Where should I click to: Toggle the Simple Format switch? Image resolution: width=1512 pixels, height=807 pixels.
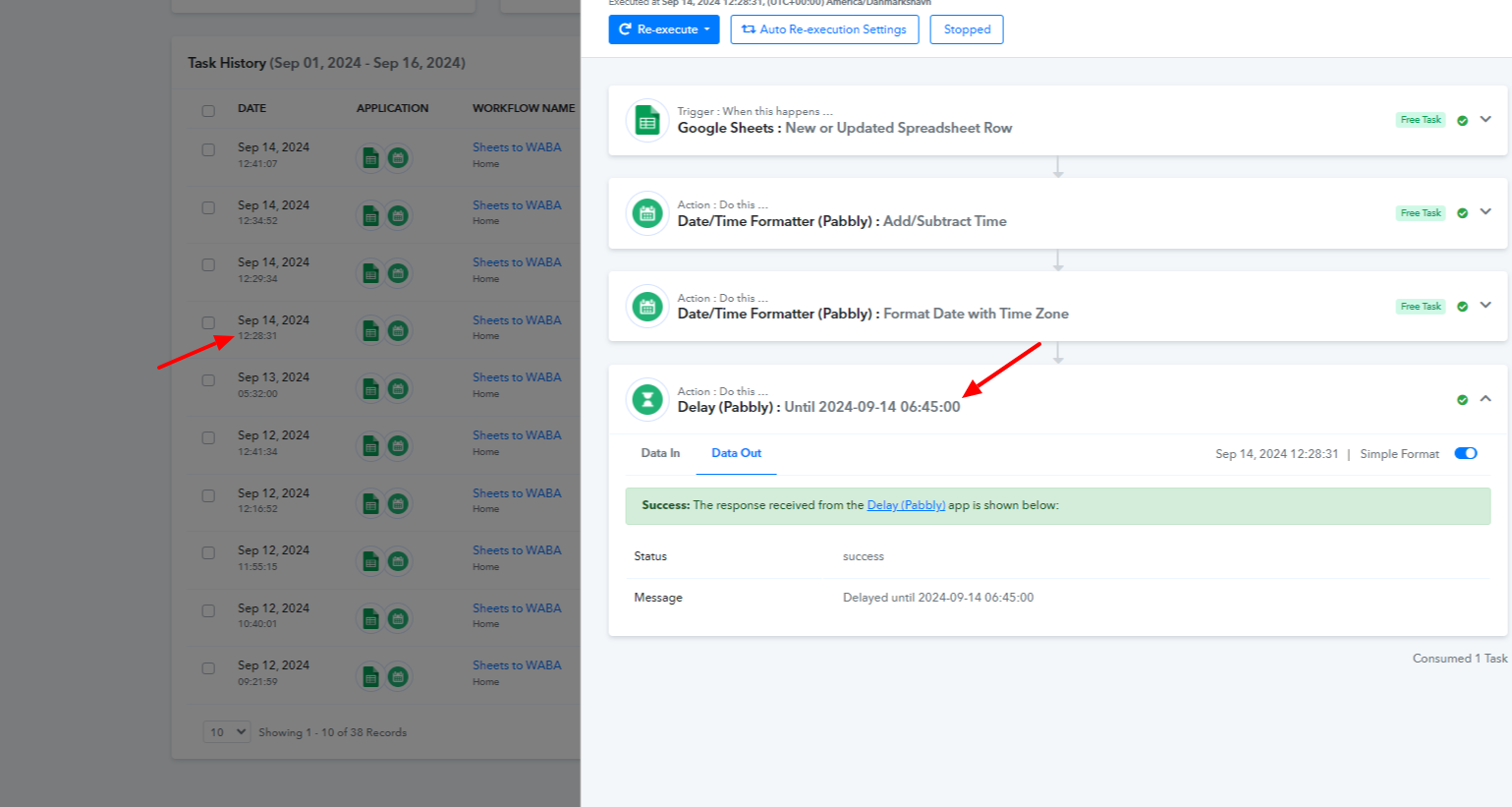click(x=1466, y=453)
